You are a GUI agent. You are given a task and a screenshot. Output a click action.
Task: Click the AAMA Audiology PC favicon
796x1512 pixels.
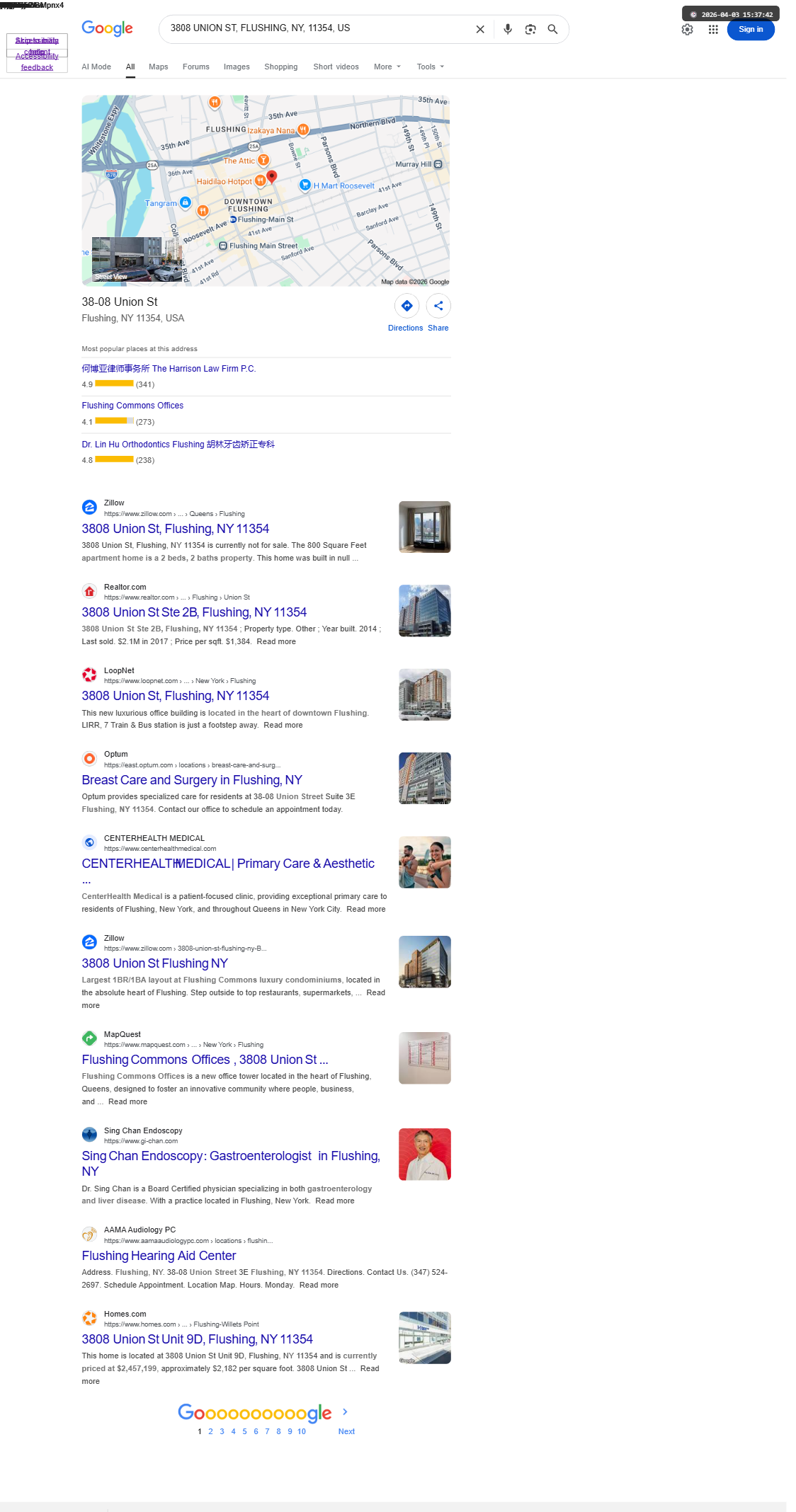(x=89, y=1235)
